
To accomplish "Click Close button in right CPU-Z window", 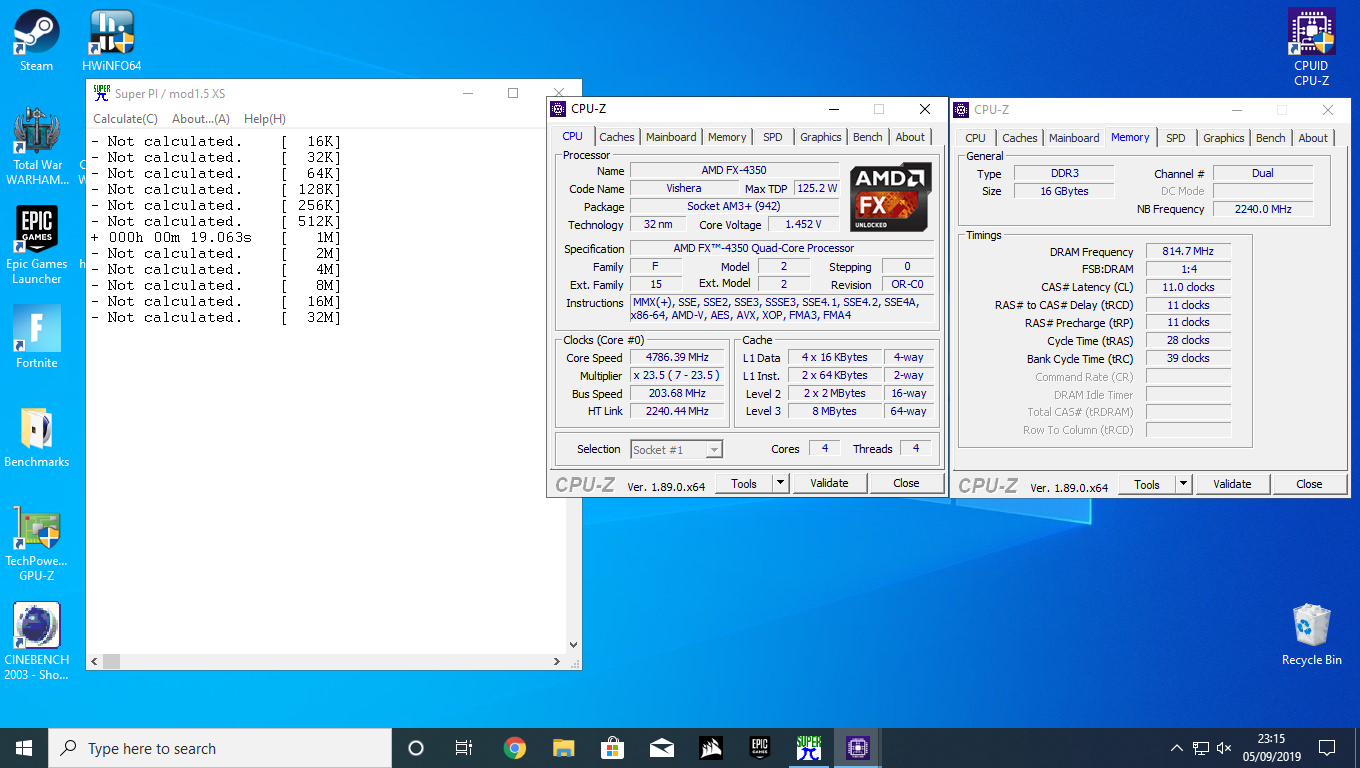I will pyautogui.click(x=1310, y=485).
